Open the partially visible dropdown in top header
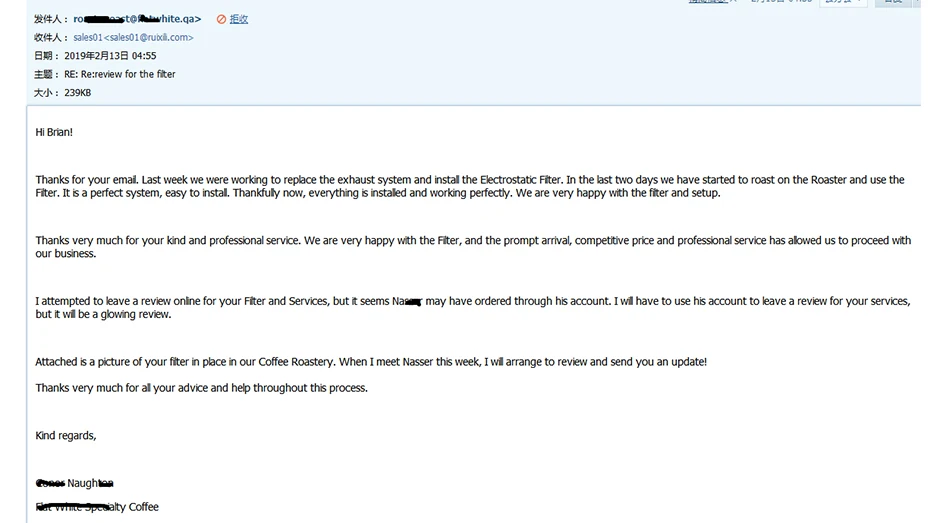This screenshot has width=950, height=523. 843,2
